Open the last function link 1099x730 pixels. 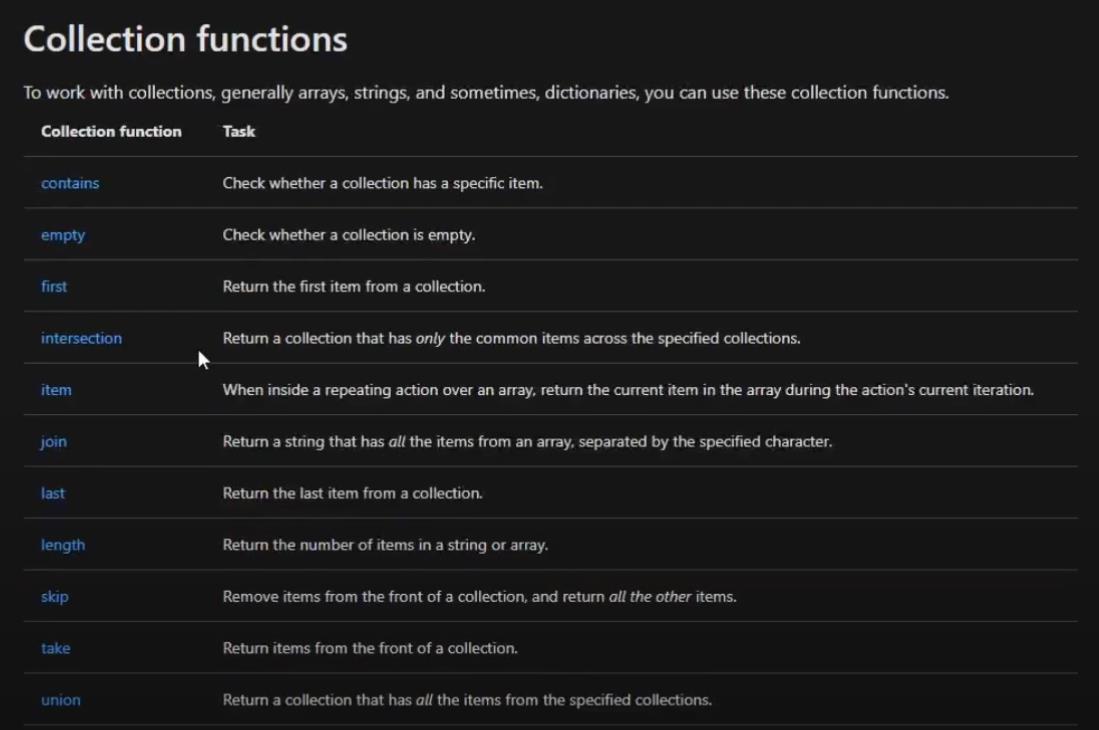coord(53,493)
